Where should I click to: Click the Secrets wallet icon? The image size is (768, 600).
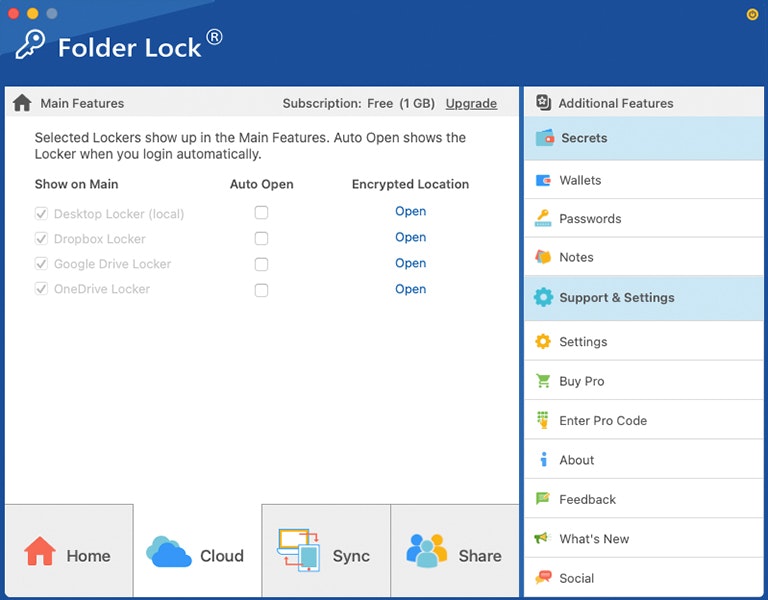(x=545, y=138)
